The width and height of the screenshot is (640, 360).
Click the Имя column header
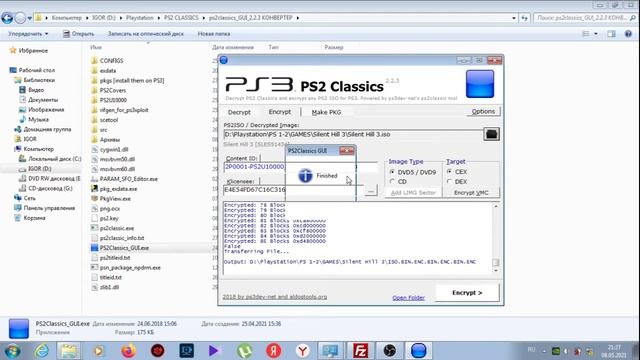[96, 47]
